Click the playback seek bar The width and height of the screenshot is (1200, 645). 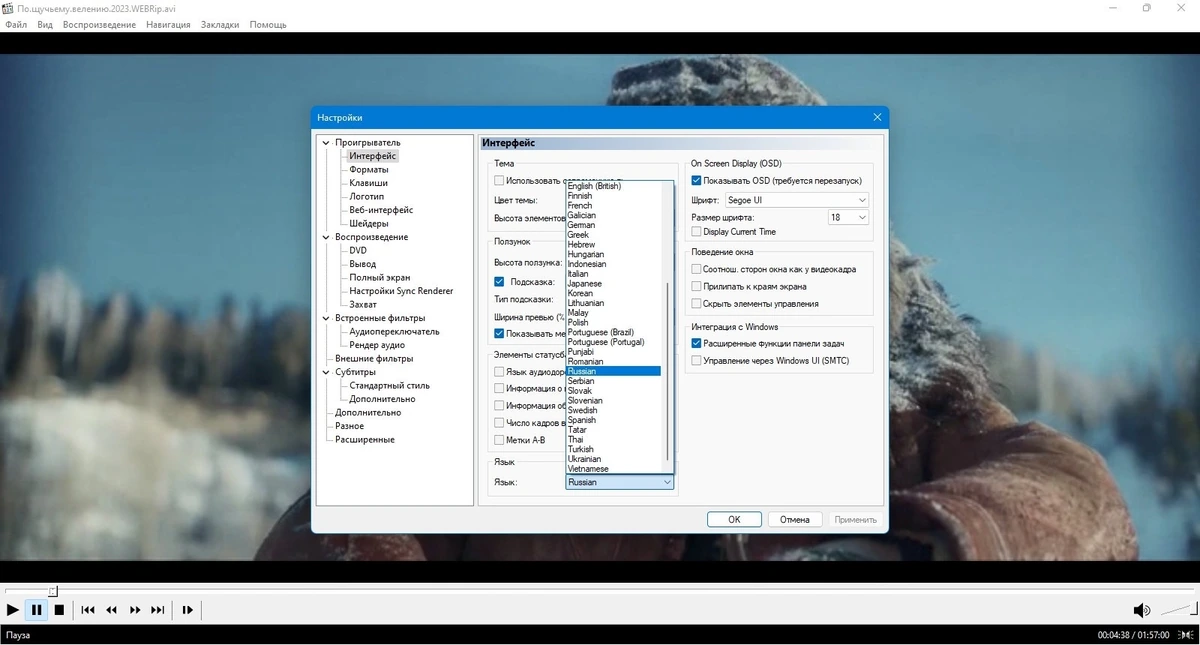600,591
